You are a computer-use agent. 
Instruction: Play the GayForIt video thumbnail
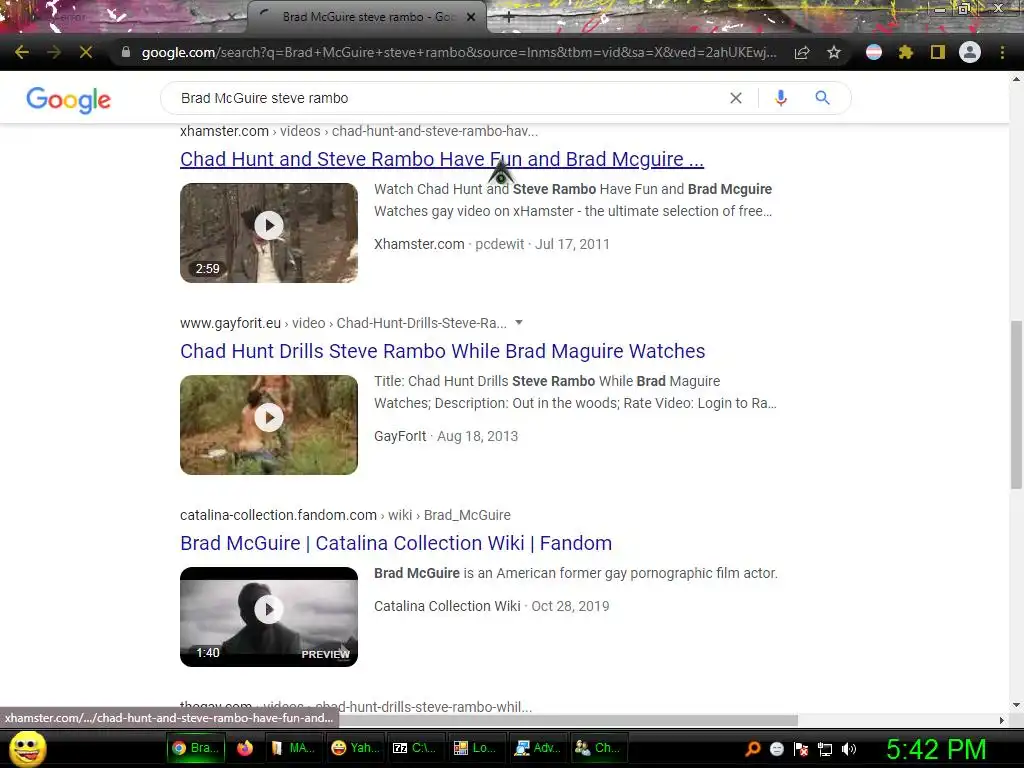[269, 425]
